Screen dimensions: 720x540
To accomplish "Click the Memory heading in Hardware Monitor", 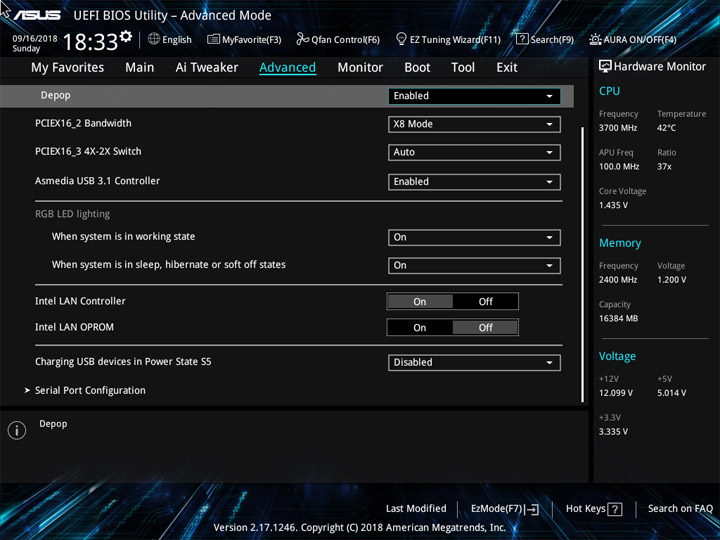I will (620, 243).
